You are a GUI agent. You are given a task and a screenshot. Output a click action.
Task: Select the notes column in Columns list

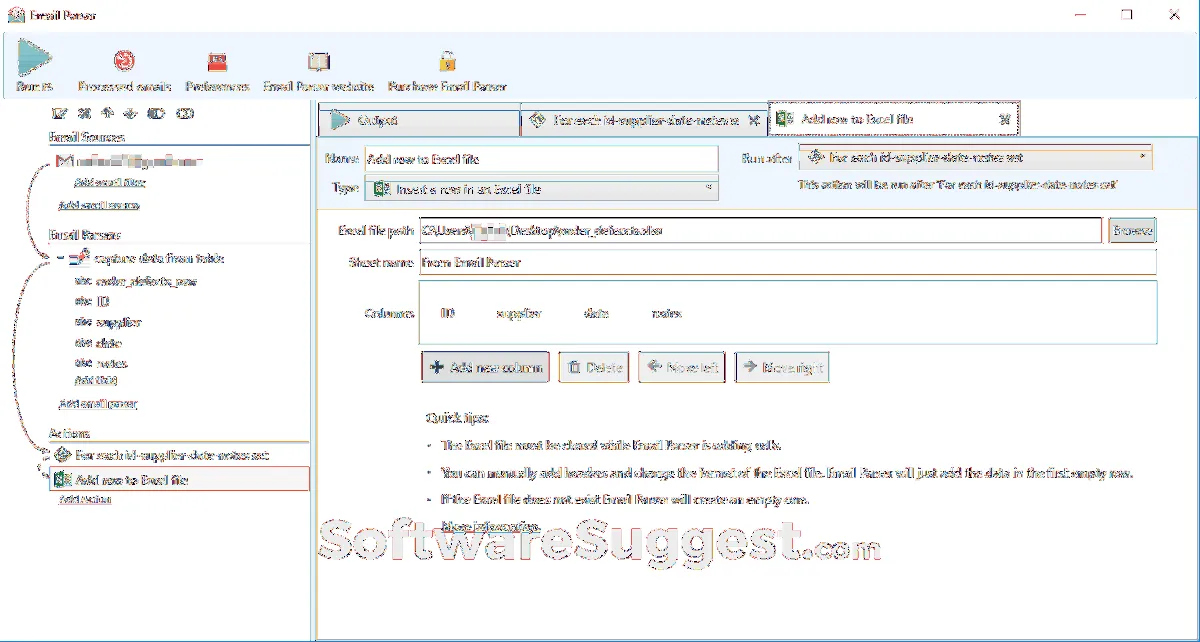point(666,313)
